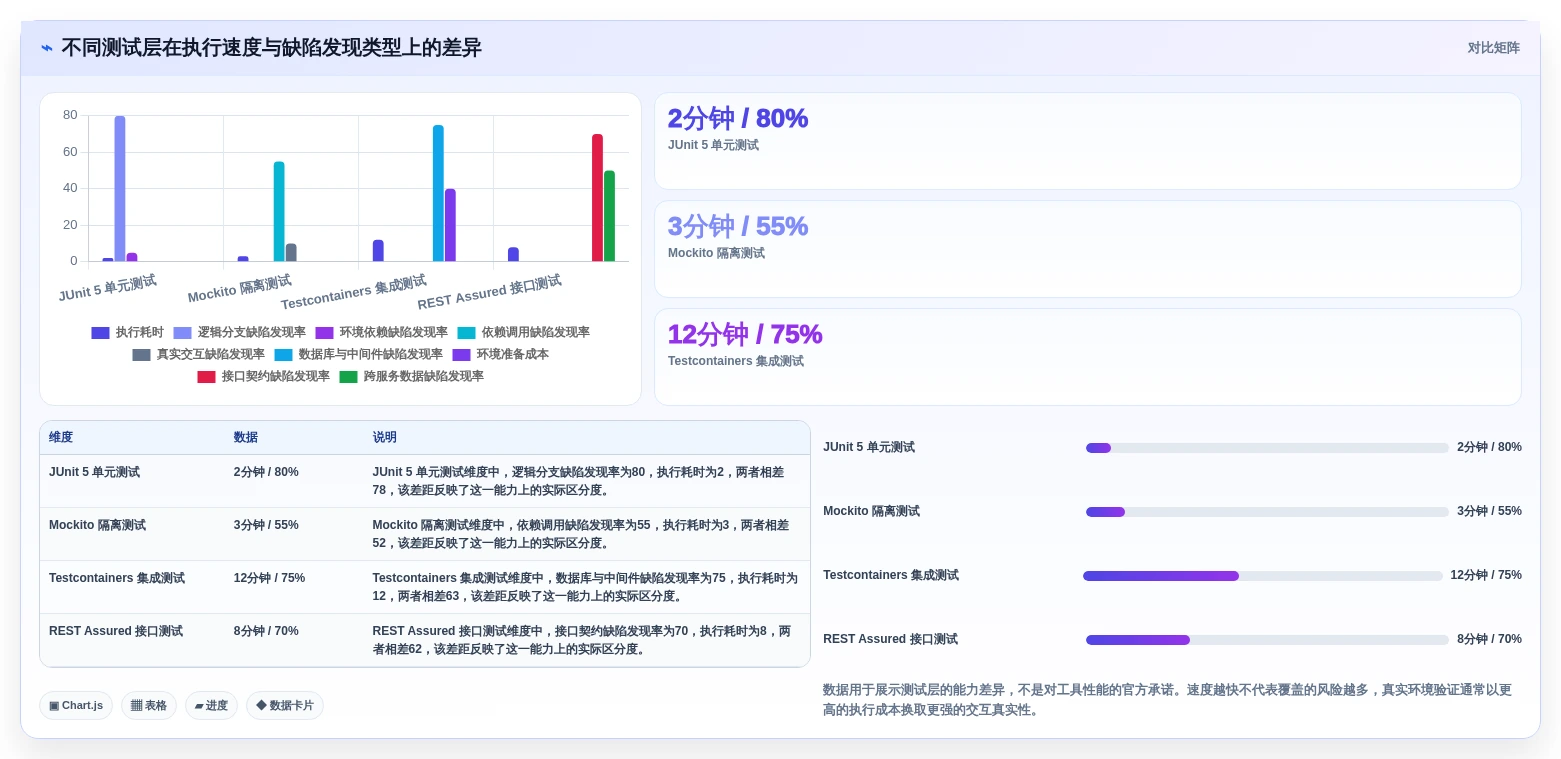1561x759 pixels.
Task: Click the cyan Mockito bar in chart
Action: 279,212
